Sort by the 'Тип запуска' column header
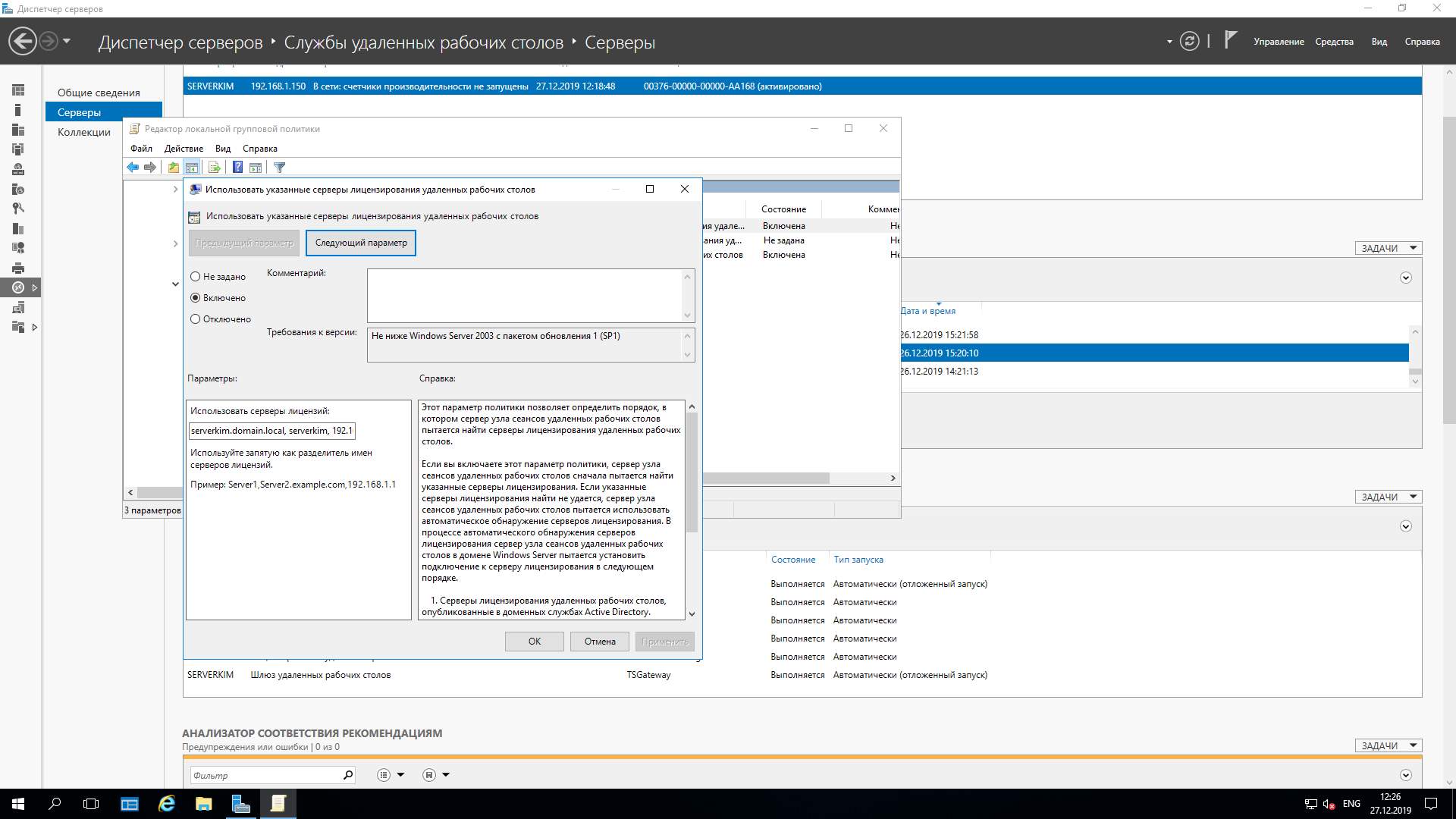The height and width of the screenshot is (819, 1456). (858, 560)
